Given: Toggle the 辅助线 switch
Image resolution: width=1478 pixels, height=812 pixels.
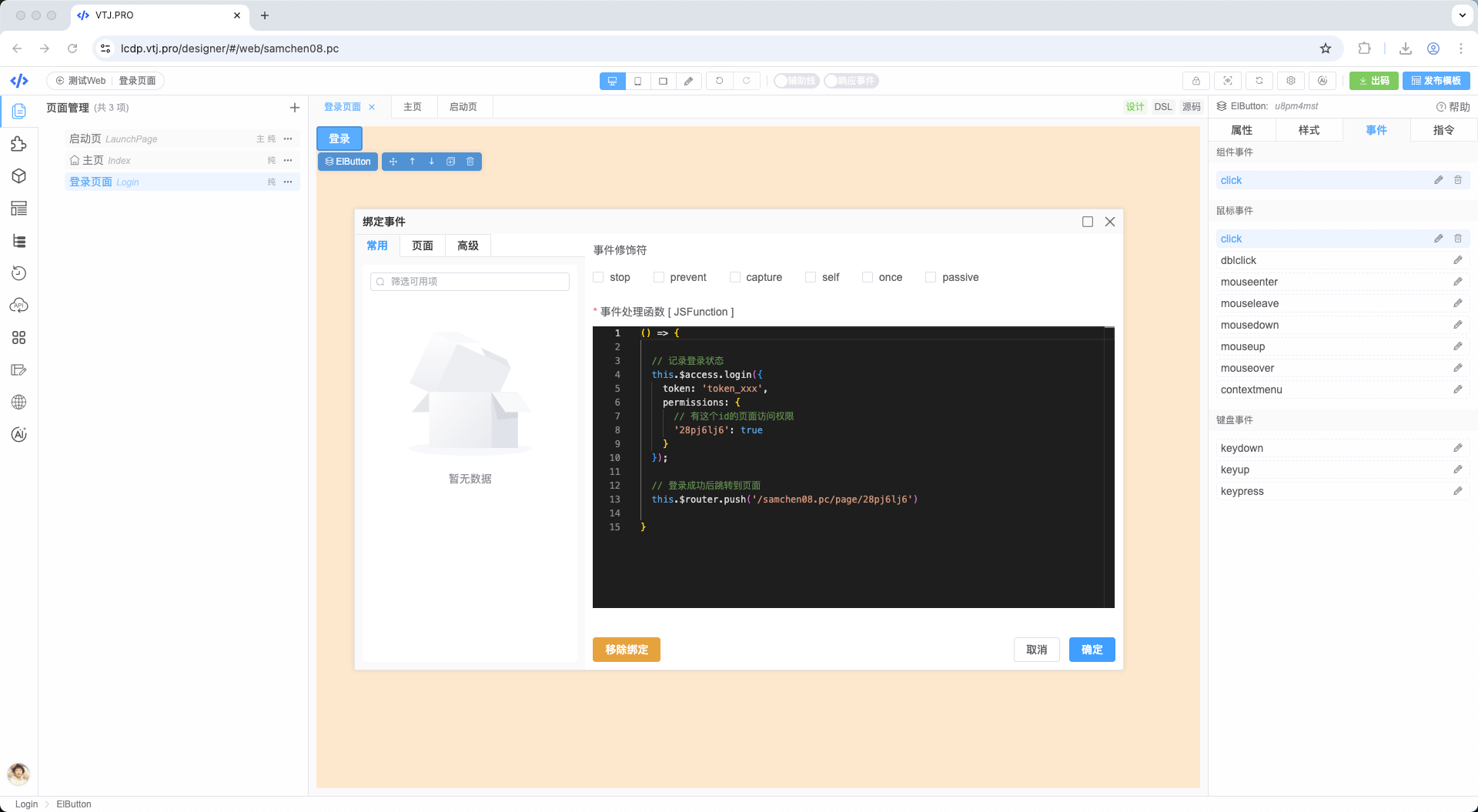Looking at the screenshot, I should pyautogui.click(x=796, y=81).
